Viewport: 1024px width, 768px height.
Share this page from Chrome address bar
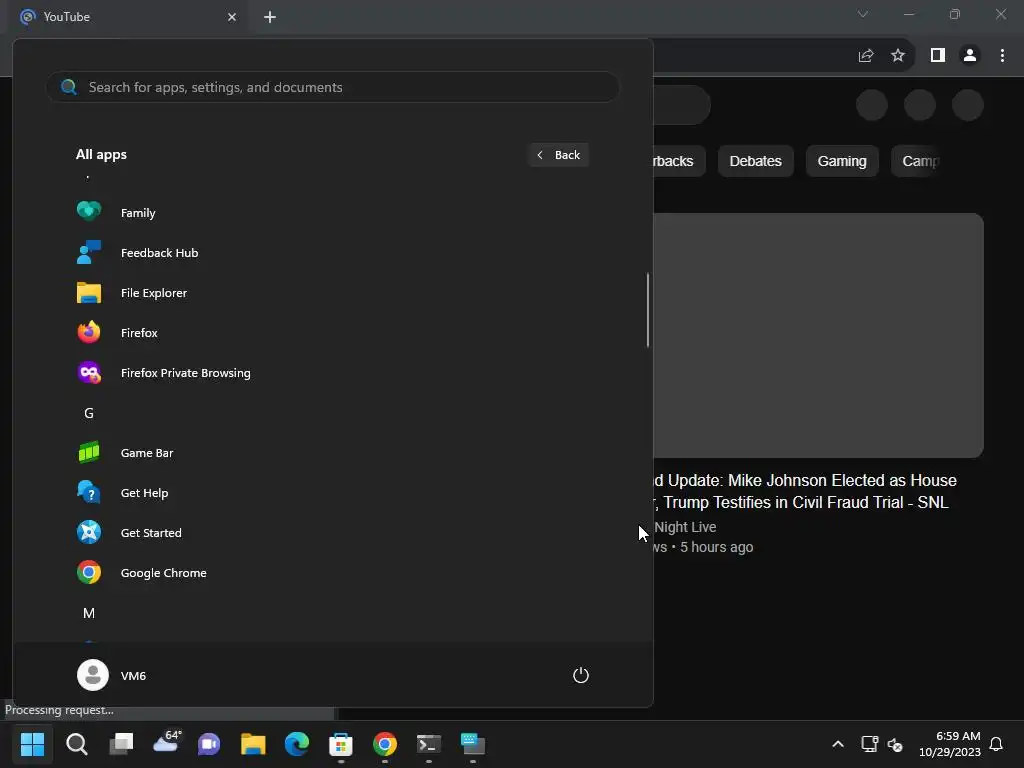[866, 56]
